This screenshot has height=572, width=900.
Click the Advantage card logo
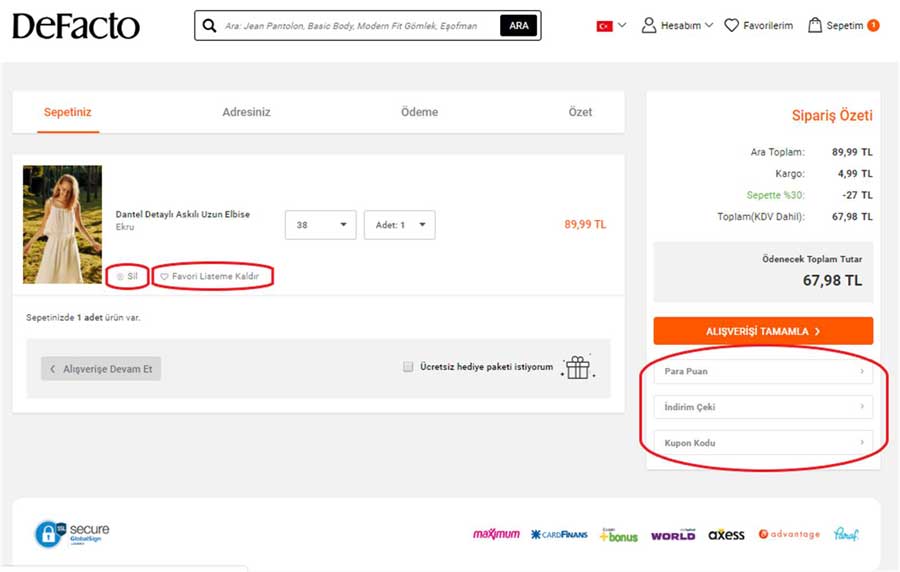[x=789, y=534]
